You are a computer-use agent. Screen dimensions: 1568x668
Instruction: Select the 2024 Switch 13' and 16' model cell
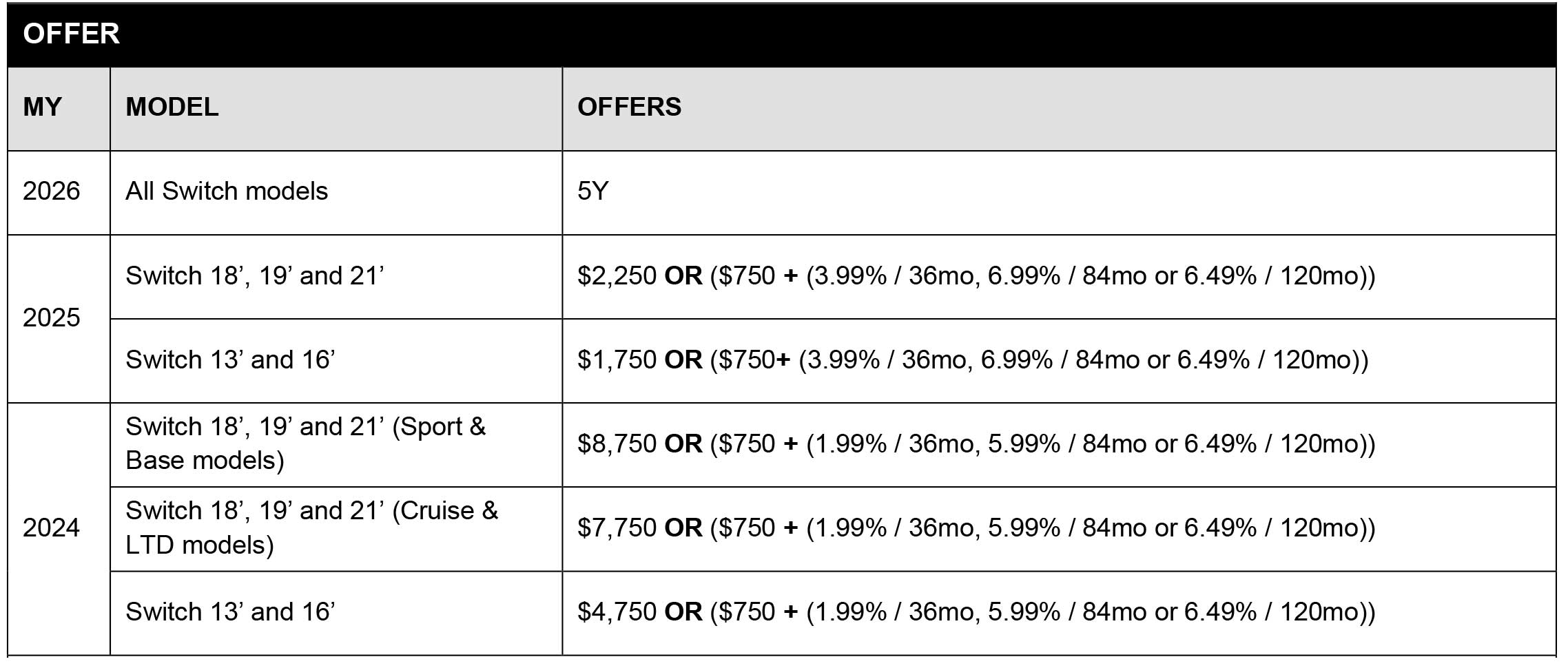230,612
